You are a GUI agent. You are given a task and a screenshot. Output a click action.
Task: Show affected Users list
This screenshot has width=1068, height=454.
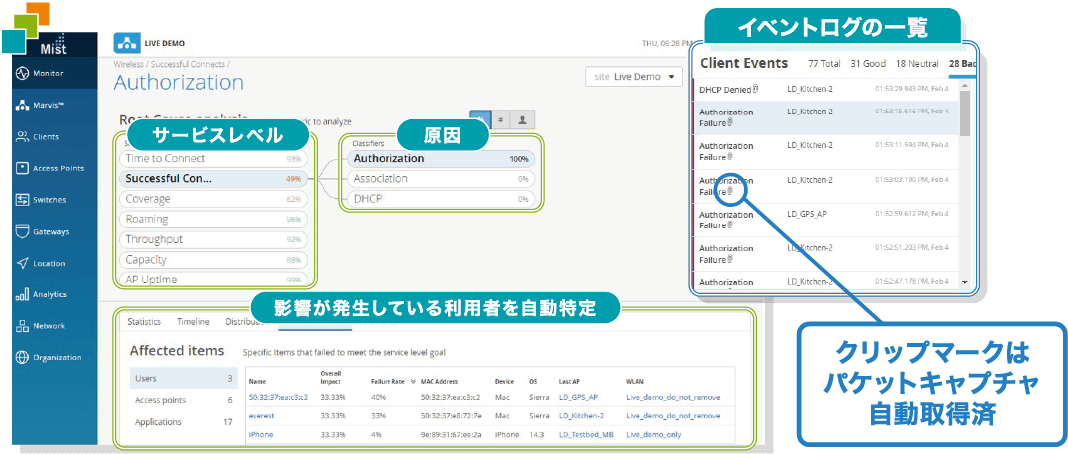coord(184,378)
